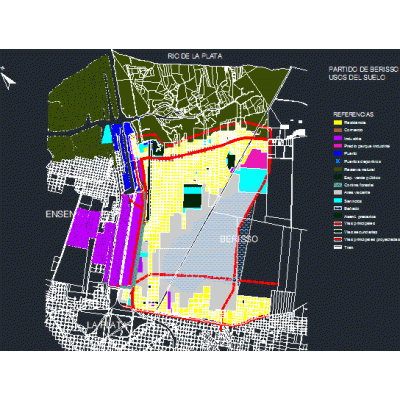Select the cyan Servicios legend swatch
Viewport: 400px width, 400px height.
(338, 201)
